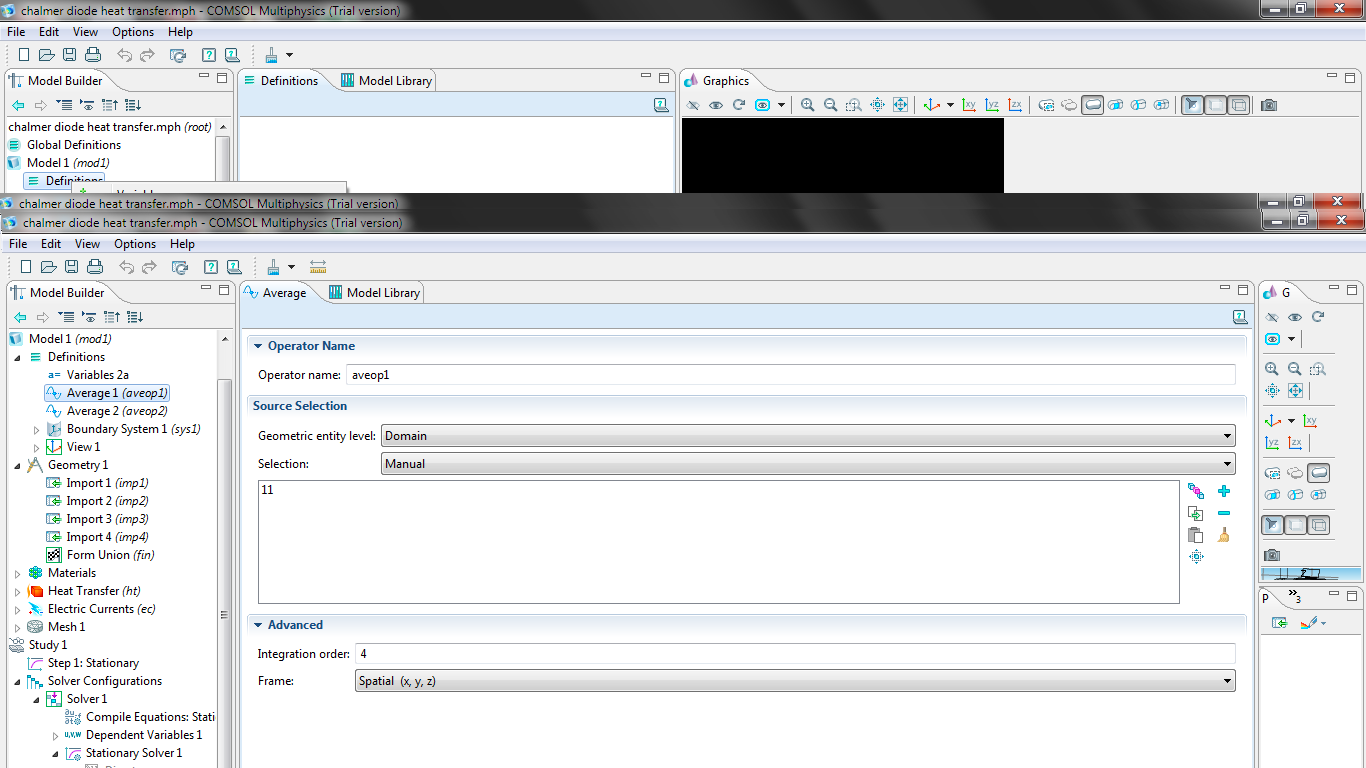Click Undo arrow in front window toolbar
This screenshot has width=1366, height=768.
(x=126, y=267)
